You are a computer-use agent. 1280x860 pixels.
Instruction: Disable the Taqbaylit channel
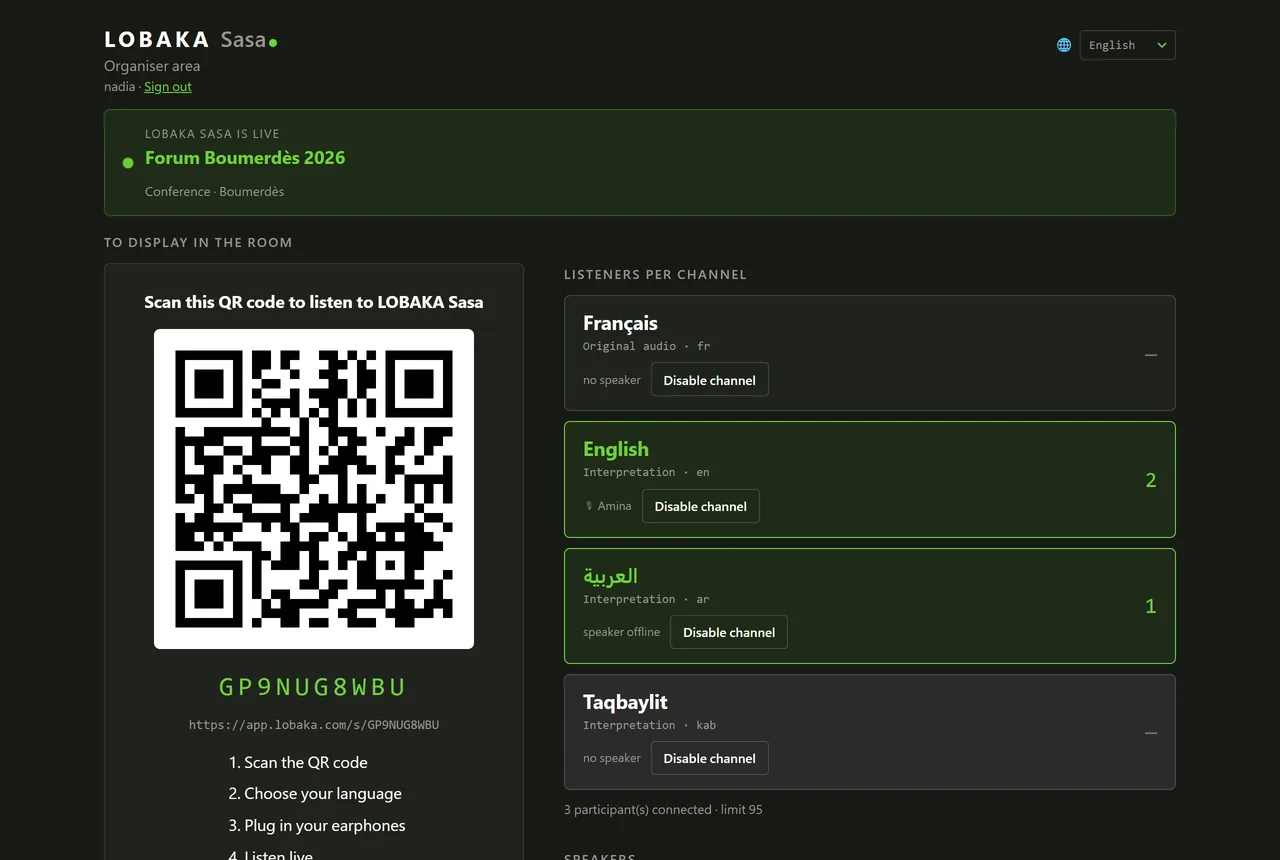tap(710, 758)
